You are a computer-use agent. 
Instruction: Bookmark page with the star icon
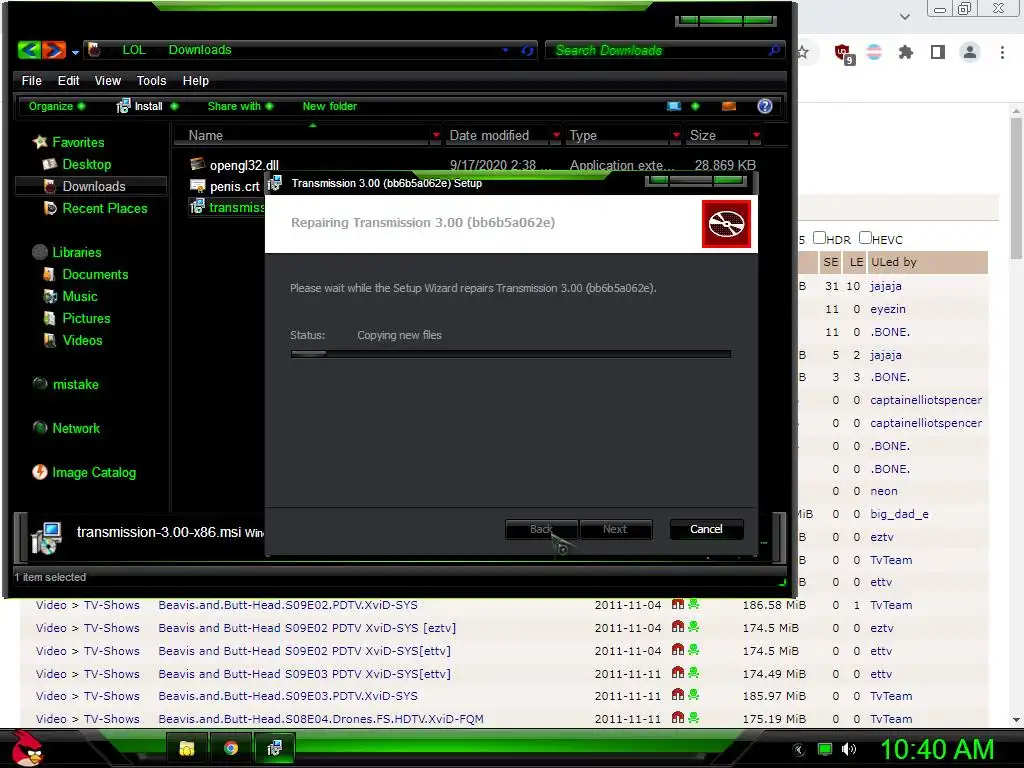(x=803, y=52)
